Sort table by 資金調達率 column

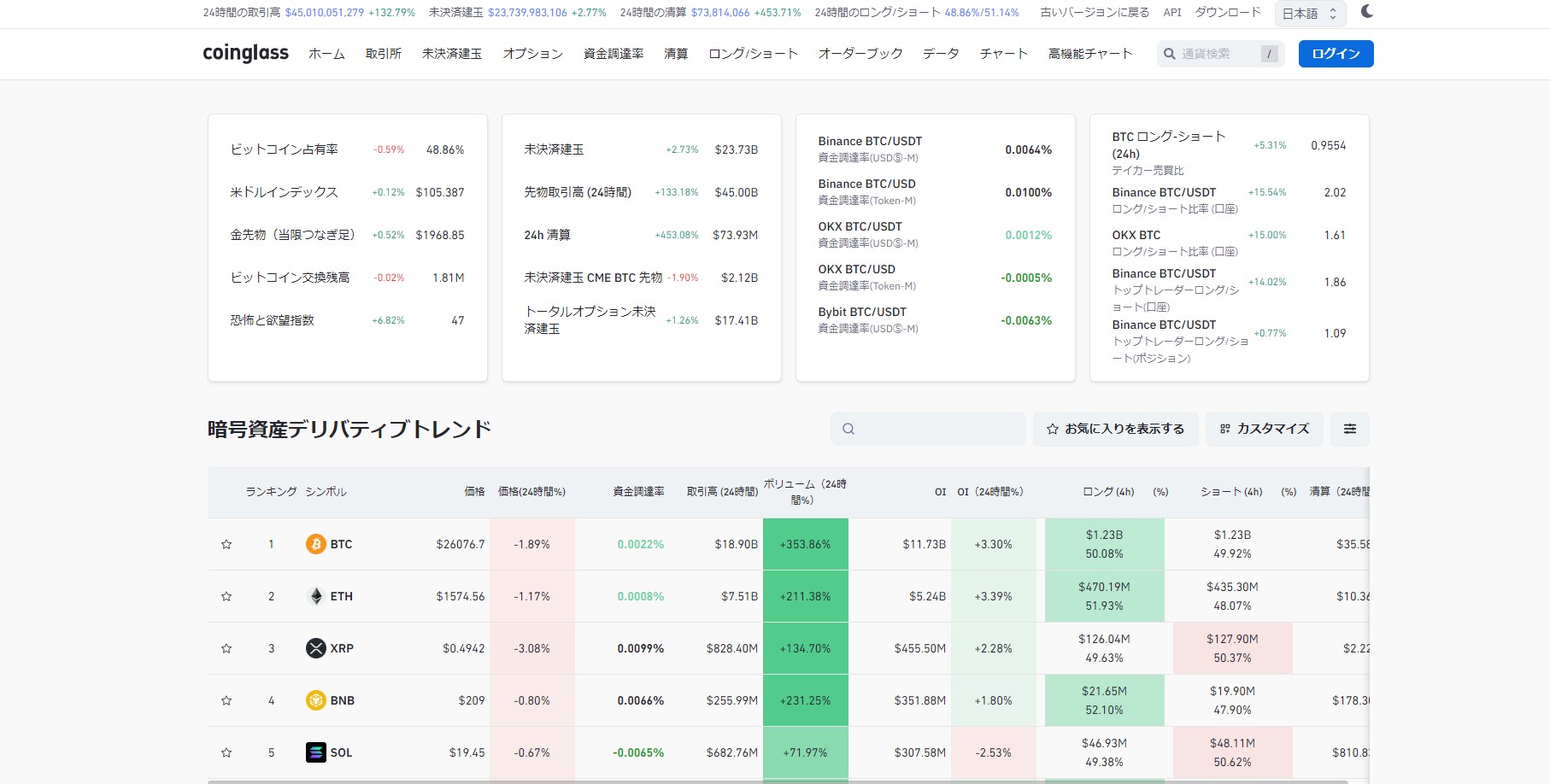point(638,492)
